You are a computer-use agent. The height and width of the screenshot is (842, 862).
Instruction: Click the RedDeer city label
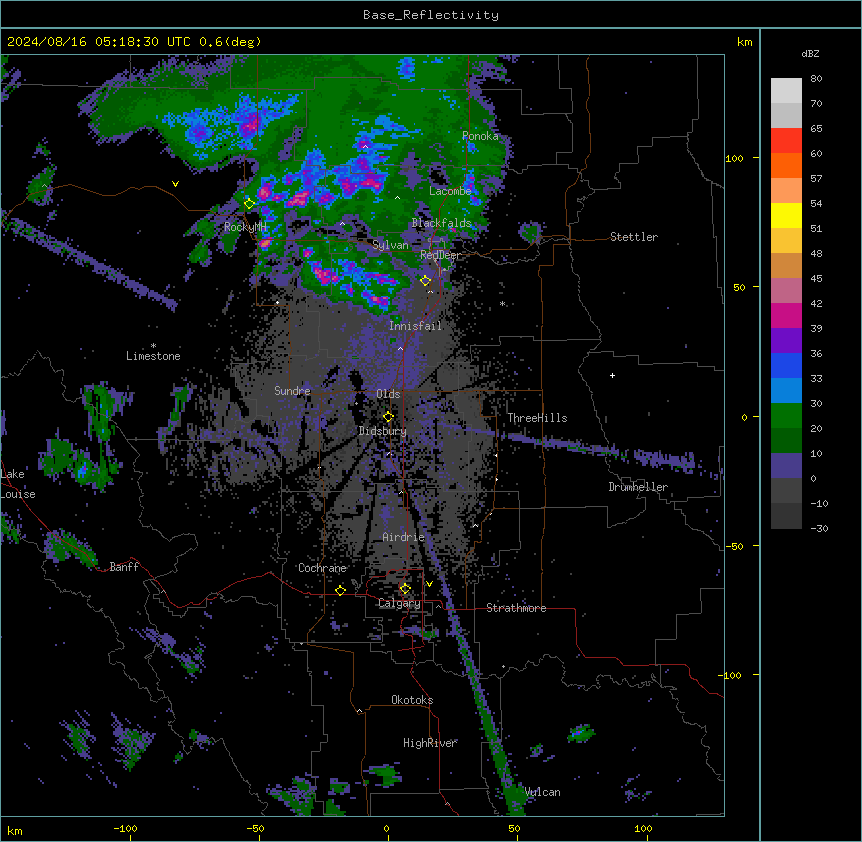pyautogui.click(x=441, y=255)
